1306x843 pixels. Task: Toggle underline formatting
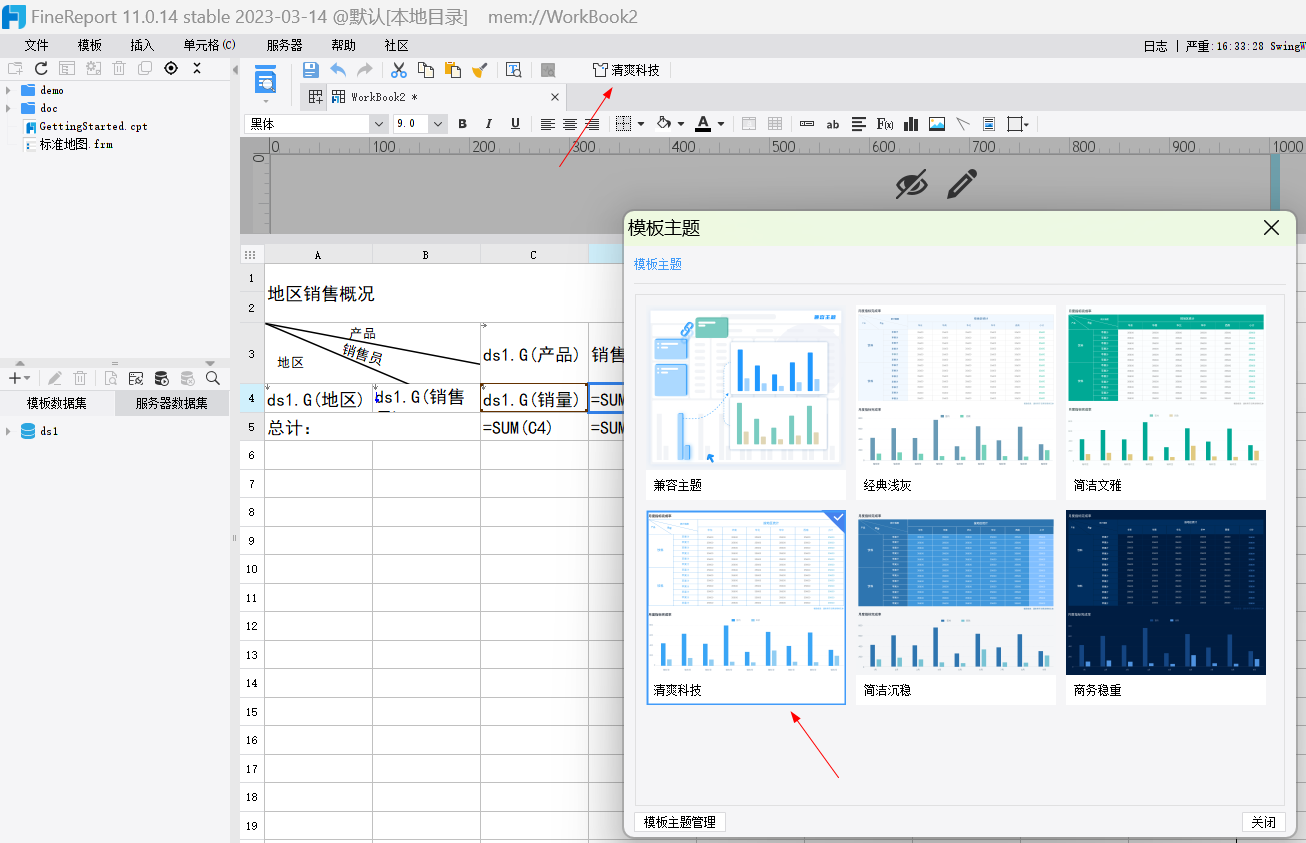(515, 124)
